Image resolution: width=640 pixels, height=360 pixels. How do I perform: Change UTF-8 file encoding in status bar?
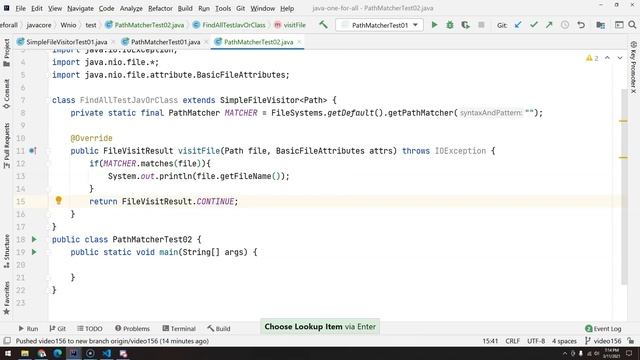pyautogui.click(x=536, y=341)
